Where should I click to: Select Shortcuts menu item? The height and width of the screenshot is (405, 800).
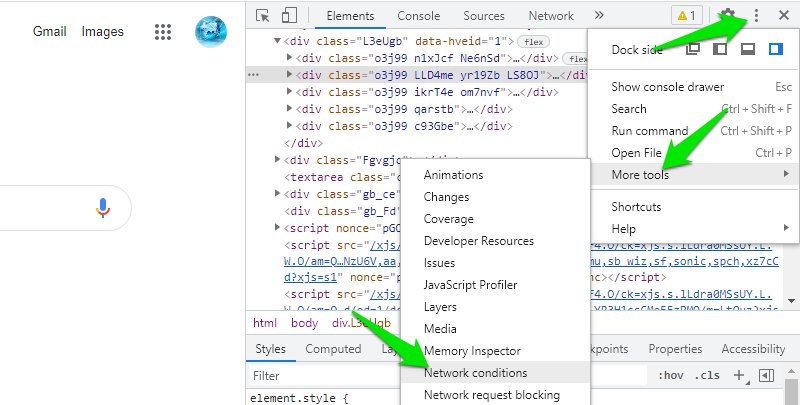pyautogui.click(x=693, y=207)
